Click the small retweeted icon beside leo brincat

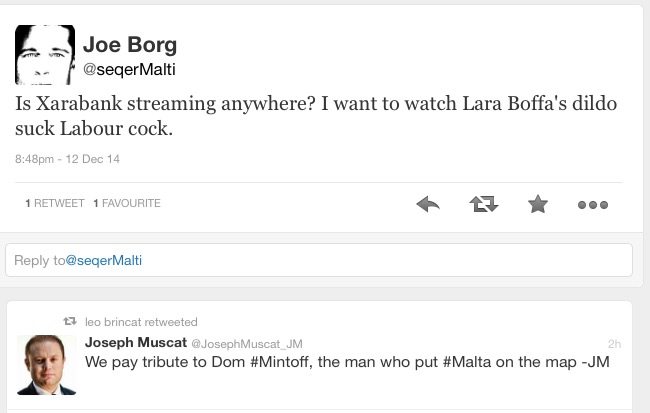coord(70,322)
